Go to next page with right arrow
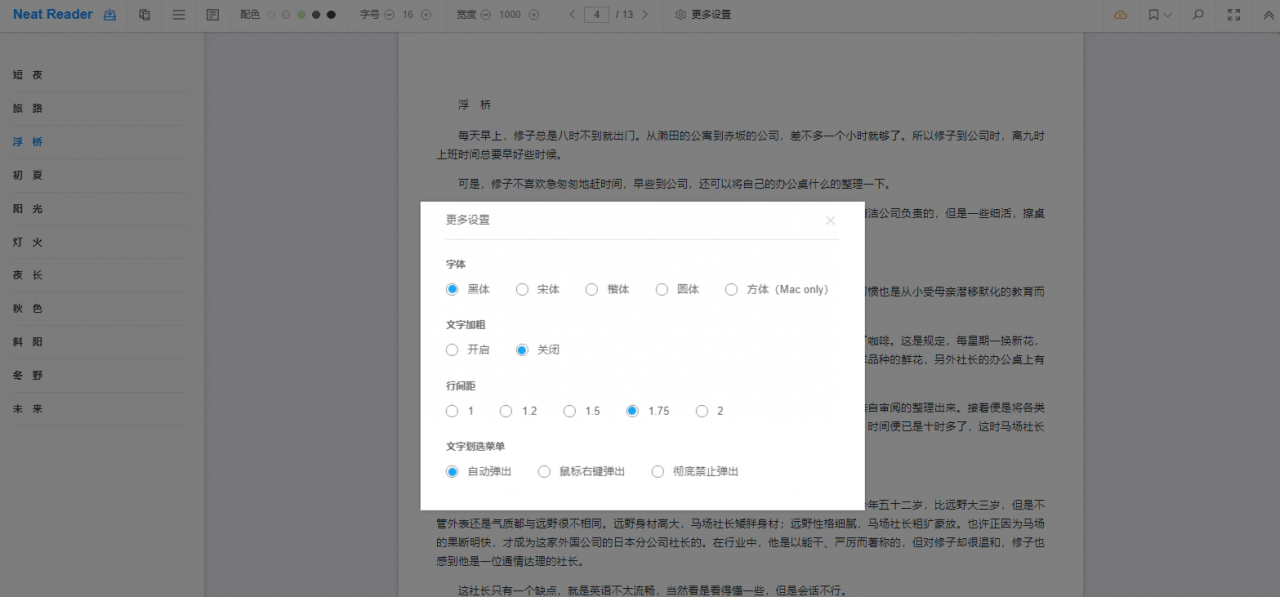1280x597 pixels. tap(645, 15)
